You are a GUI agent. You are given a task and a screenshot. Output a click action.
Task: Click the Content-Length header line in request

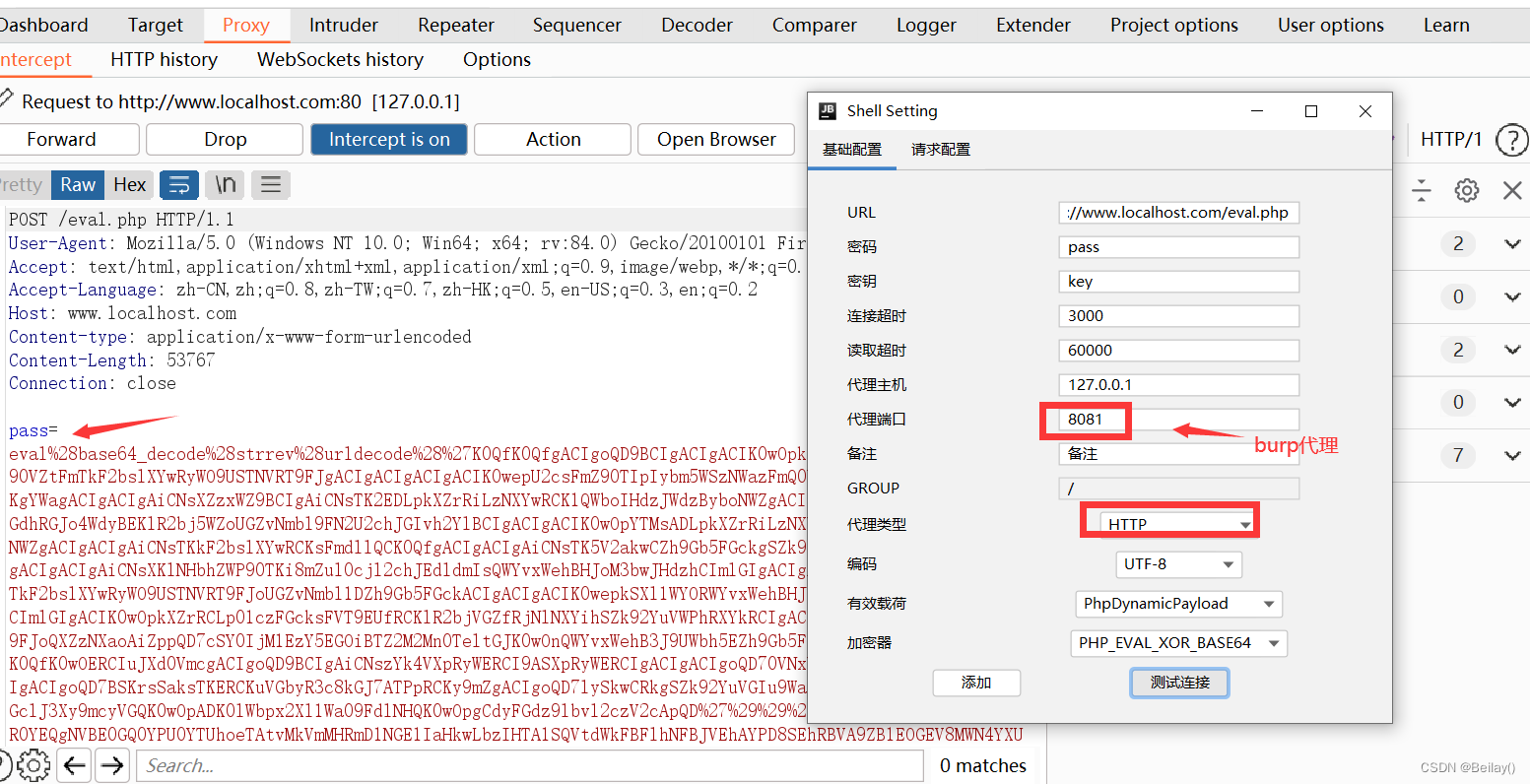point(111,360)
